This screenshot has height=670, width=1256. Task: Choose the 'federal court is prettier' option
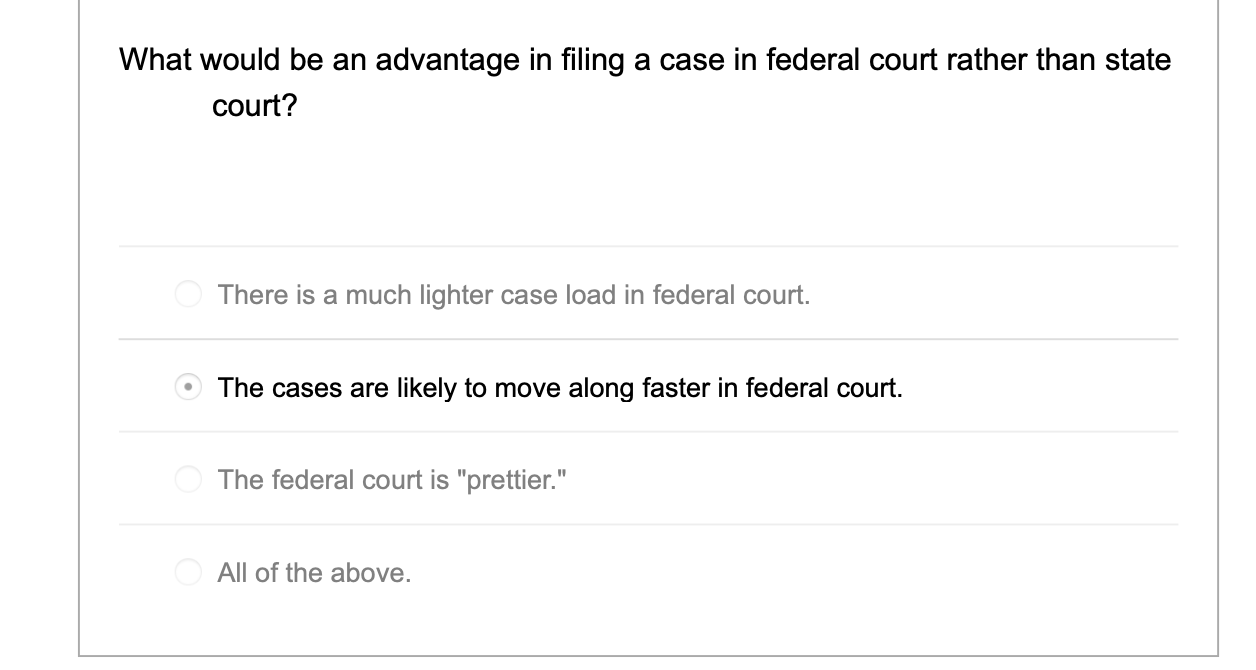tap(188, 480)
